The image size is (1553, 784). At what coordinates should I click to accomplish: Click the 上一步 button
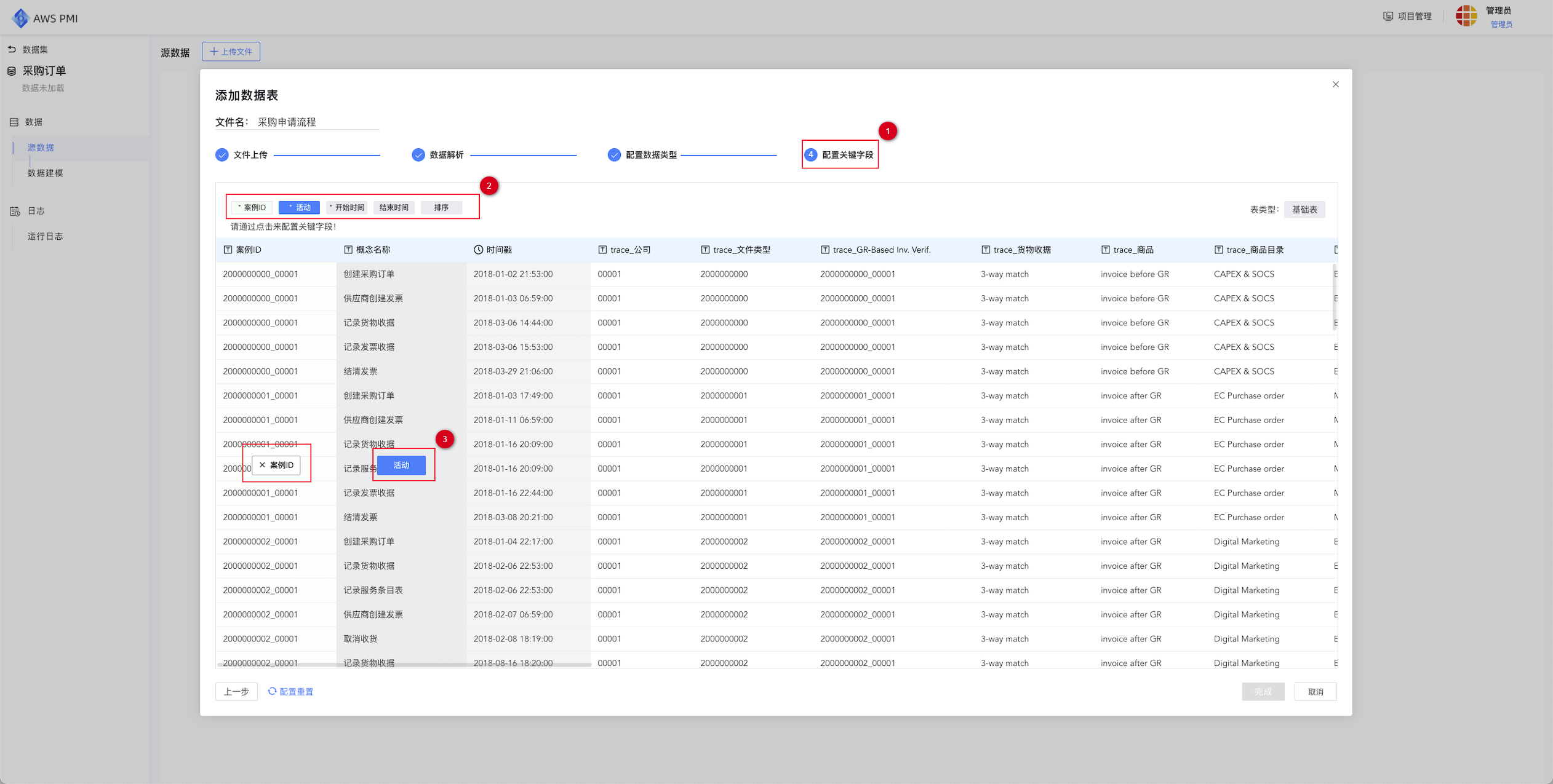click(x=236, y=692)
